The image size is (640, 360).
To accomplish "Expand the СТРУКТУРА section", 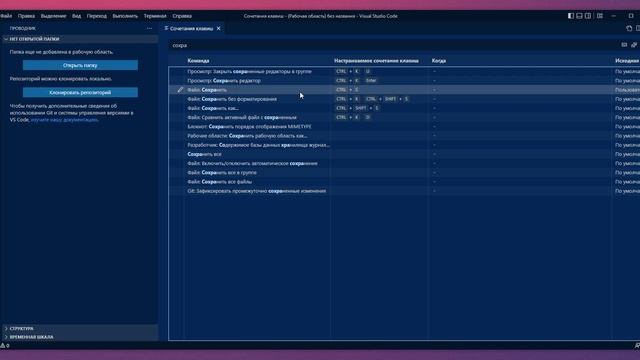I will [x=80, y=329].
